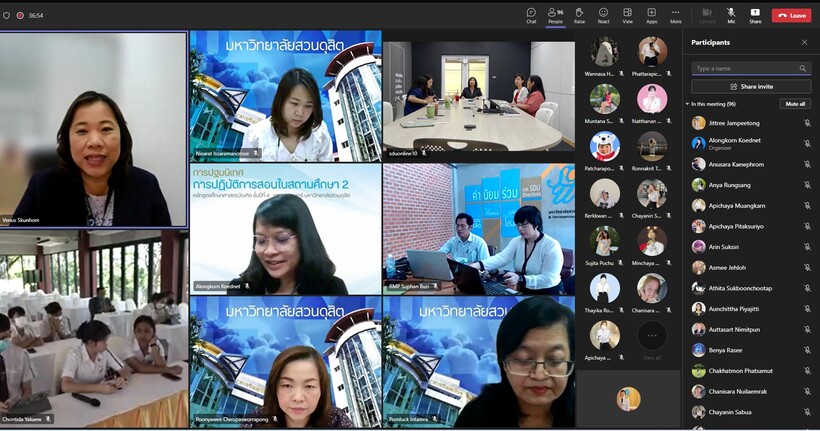Raise your hand in the meeting
820x431 pixels.
[579, 15]
